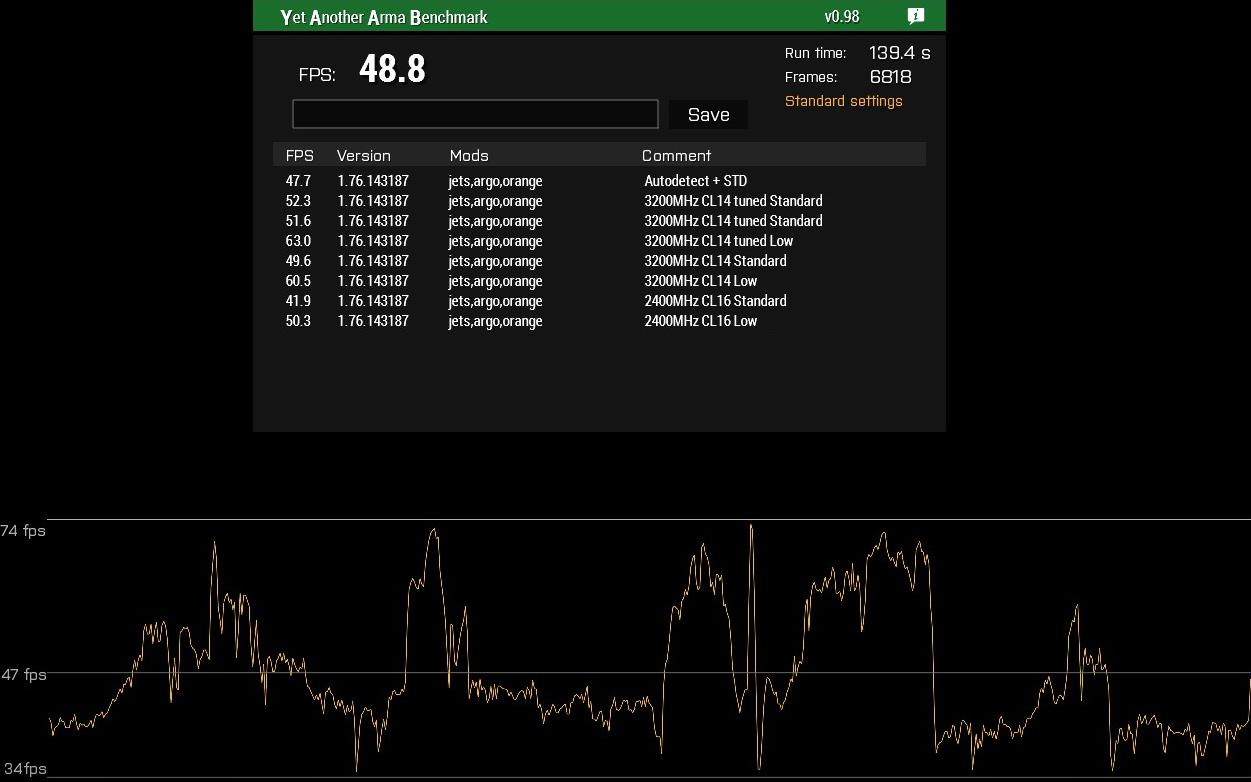Select the 51.6 fps result row
The image size is (1251, 782).
599,221
